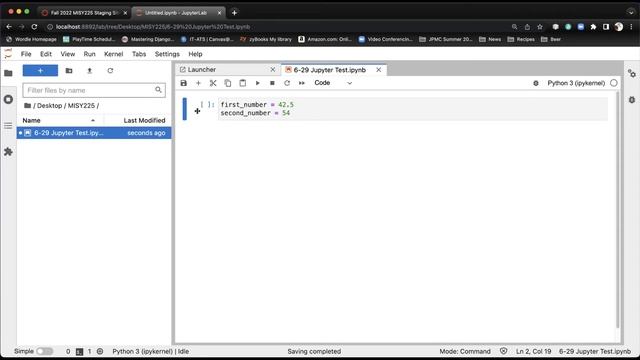Open the Edit menu

click(46, 54)
